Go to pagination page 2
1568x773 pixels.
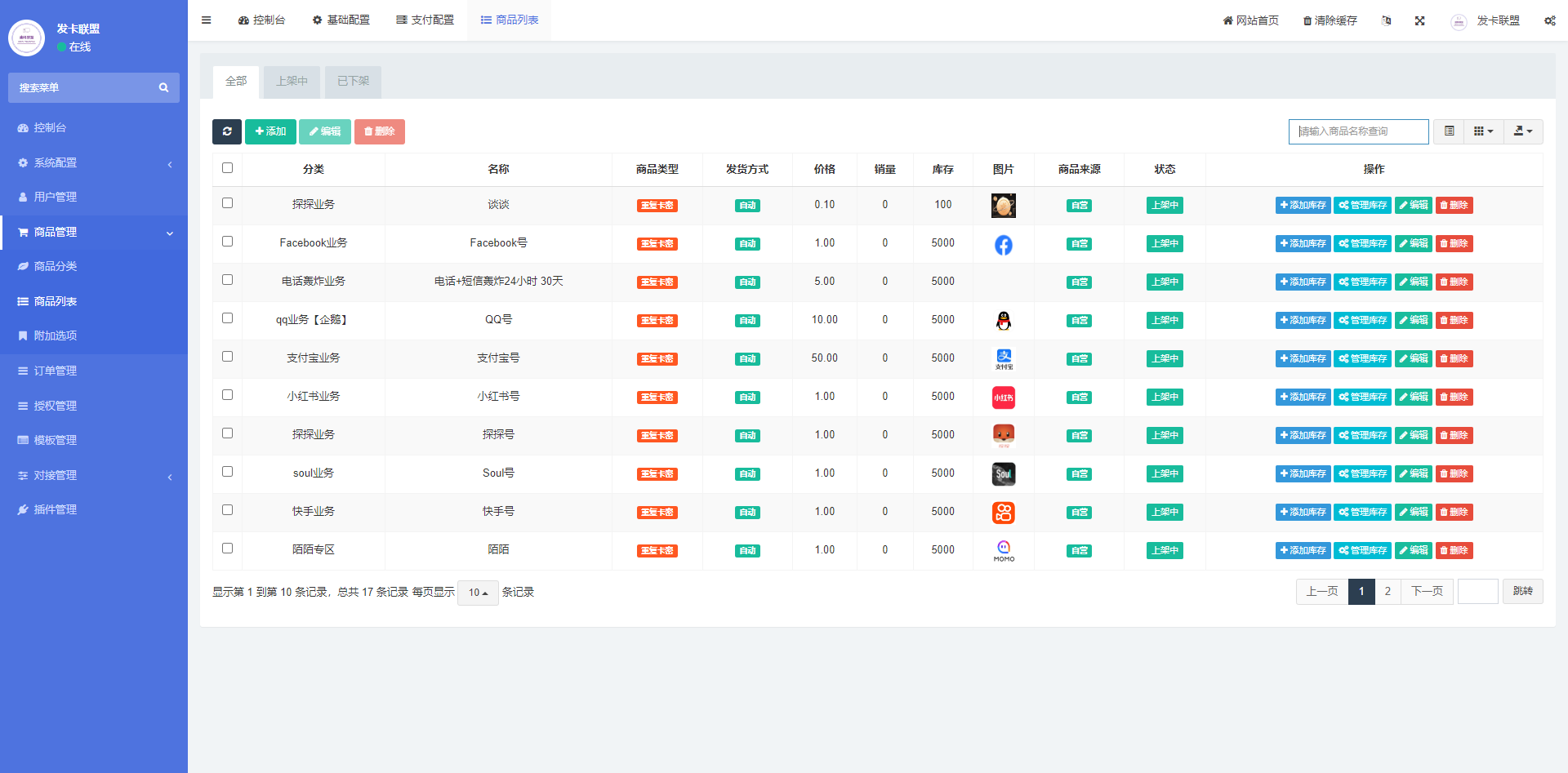point(1388,592)
